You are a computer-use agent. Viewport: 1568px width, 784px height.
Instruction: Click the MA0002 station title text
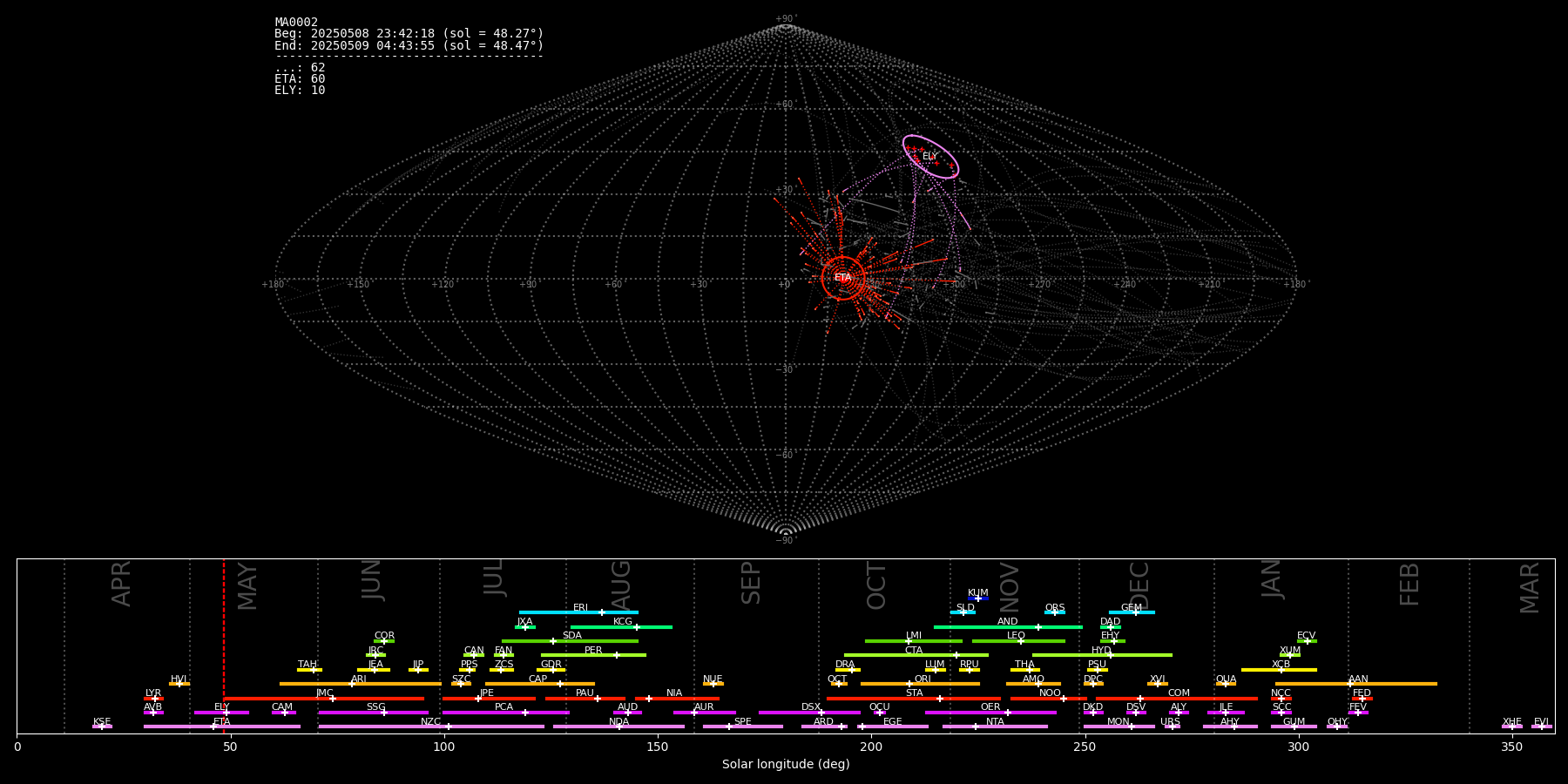coord(296,23)
